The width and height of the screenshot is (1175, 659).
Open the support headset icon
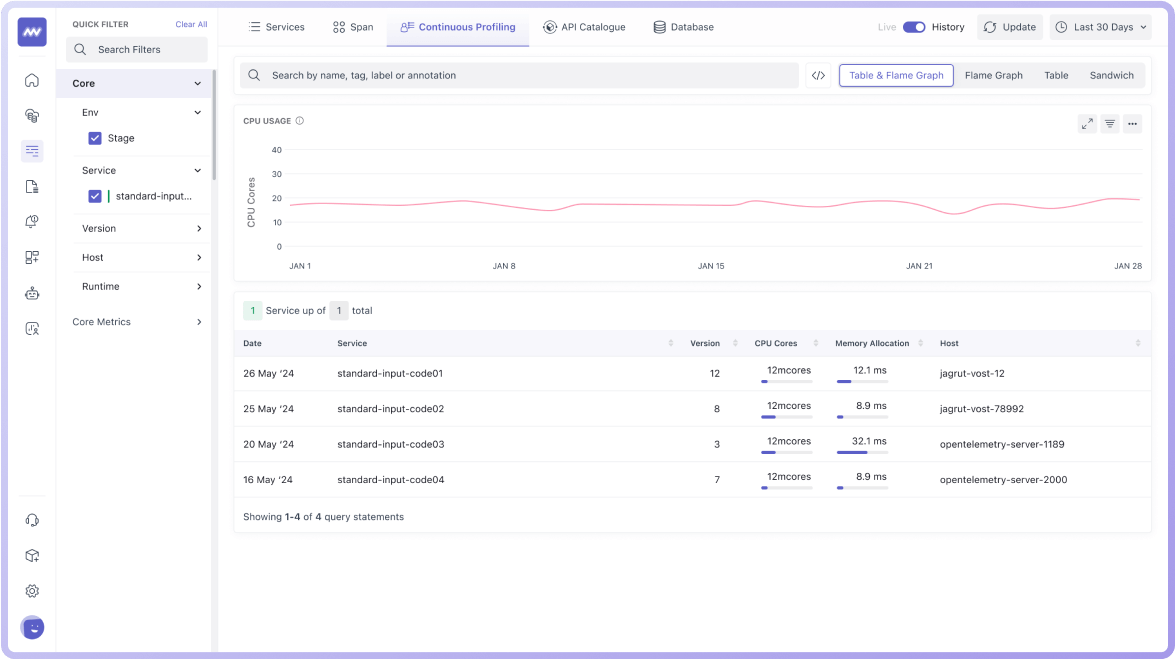click(32, 520)
